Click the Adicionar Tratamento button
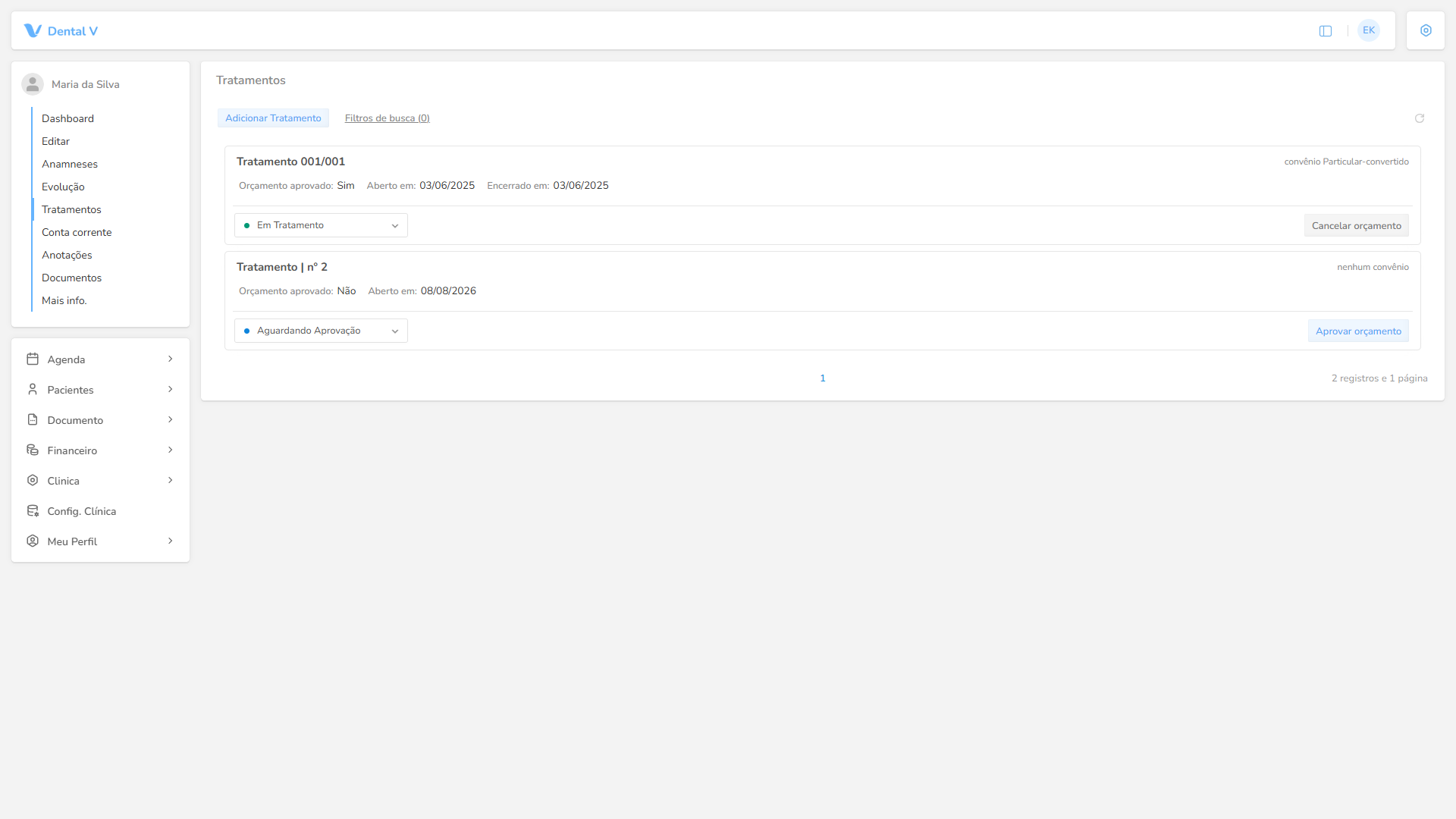The width and height of the screenshot is (1456, 819). point(273,118)
